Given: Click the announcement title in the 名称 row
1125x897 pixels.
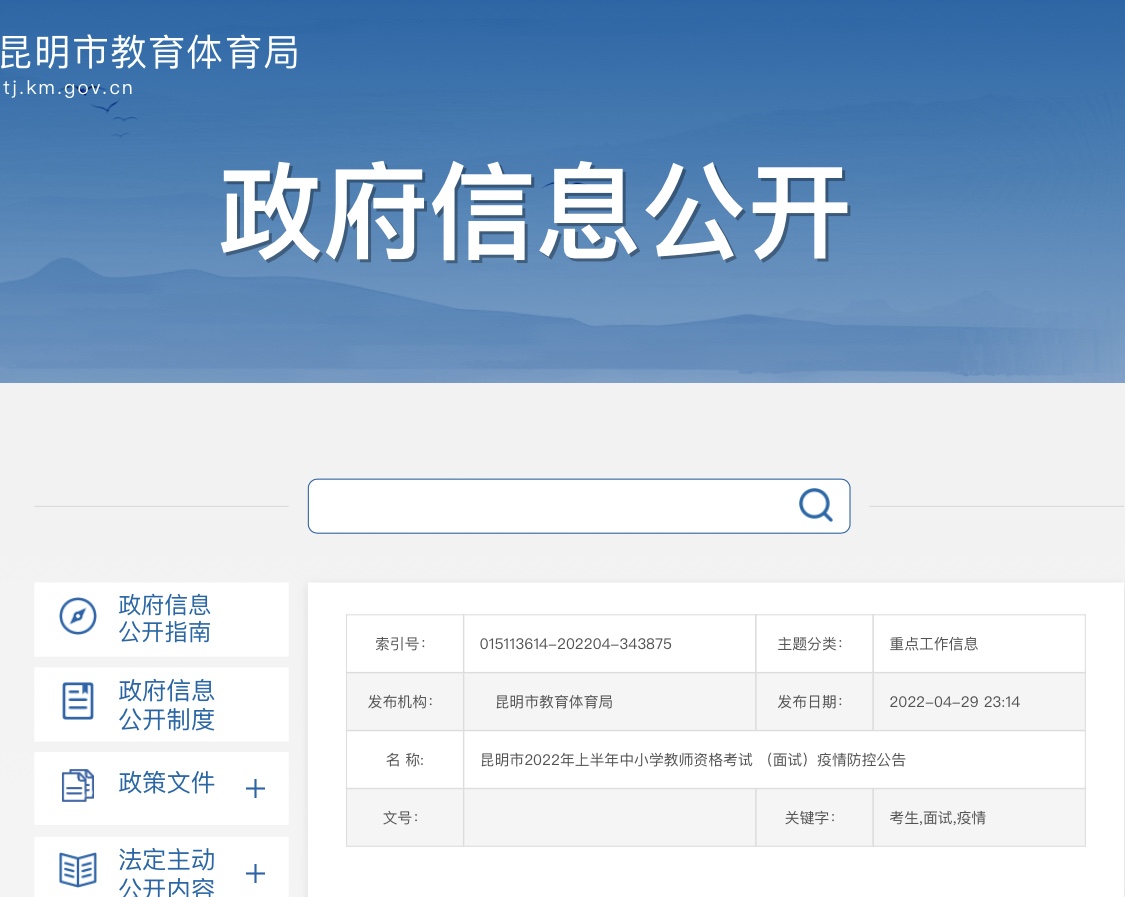Looking at the screenshot, I should tap(692, 760).
